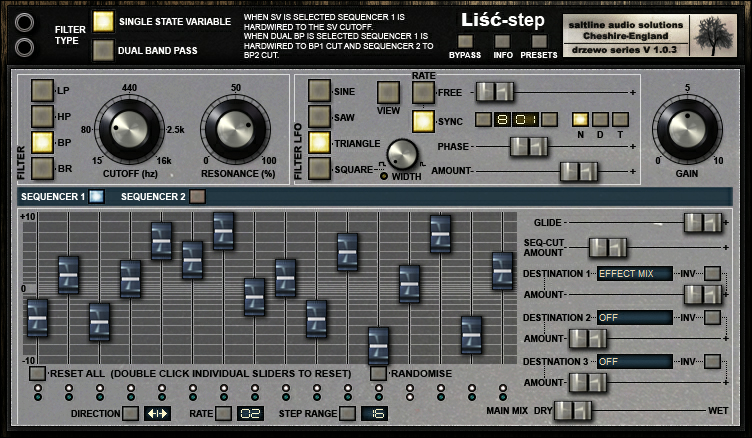Screen dimensions: 752x438
Task: Click the LFO VIEW button
Action: [x=388, y=93]
